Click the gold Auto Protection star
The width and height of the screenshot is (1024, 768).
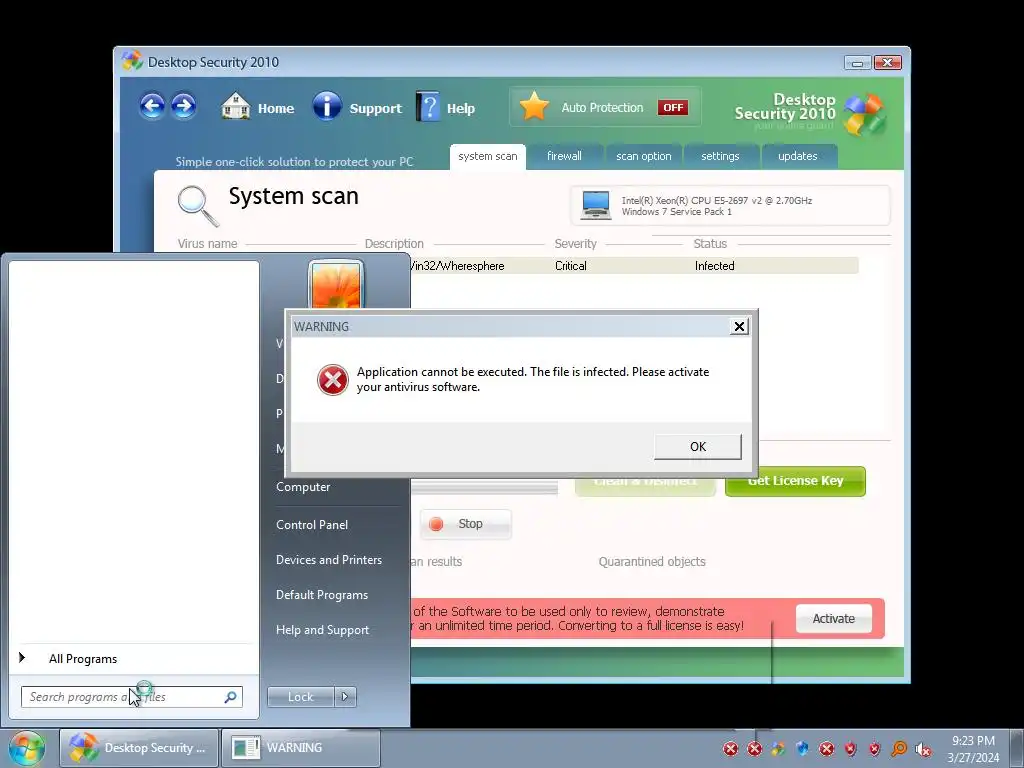[x=534, y=106]
